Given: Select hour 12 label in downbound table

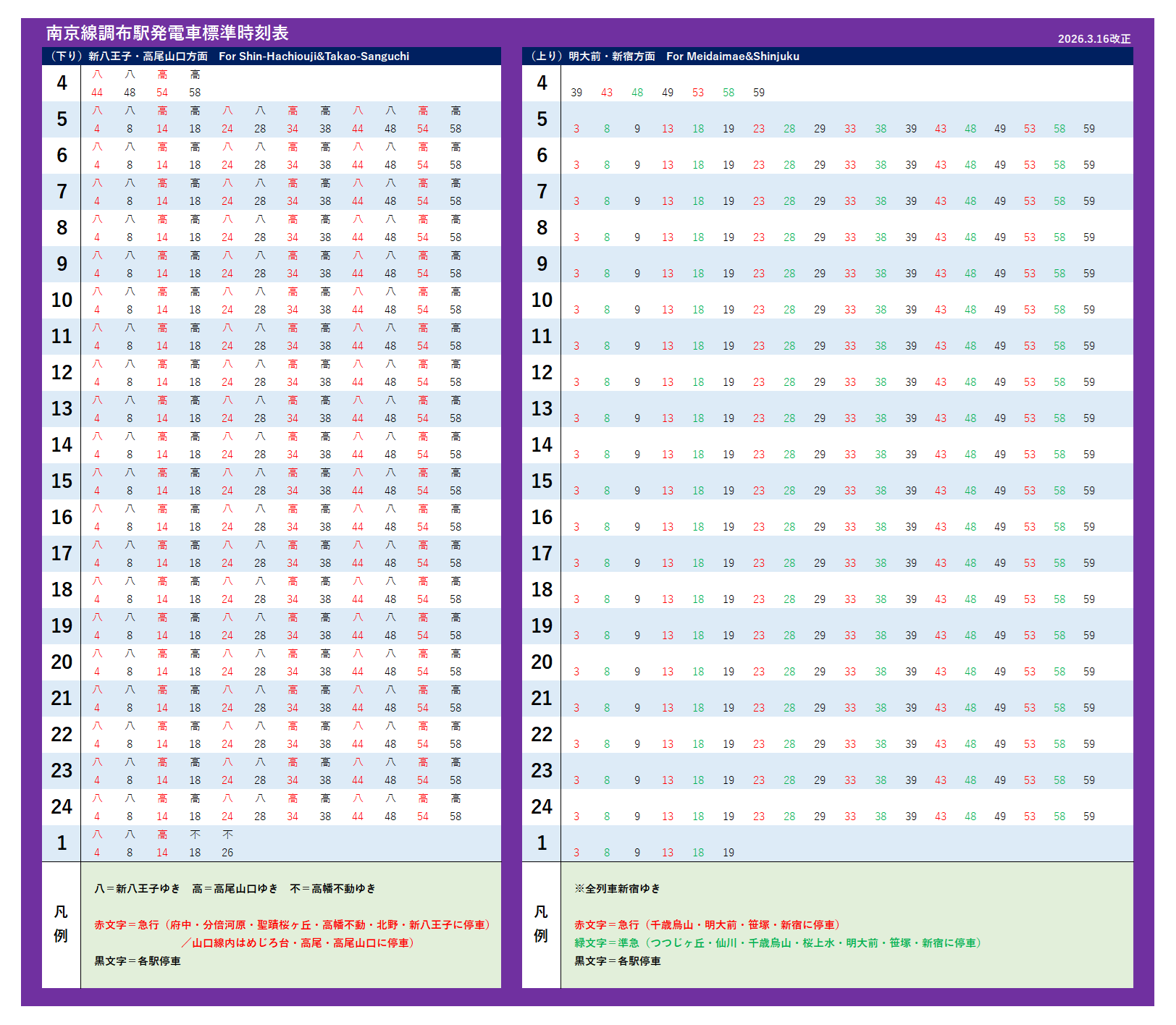Looking at the screenshot, I should pos(62,373).
